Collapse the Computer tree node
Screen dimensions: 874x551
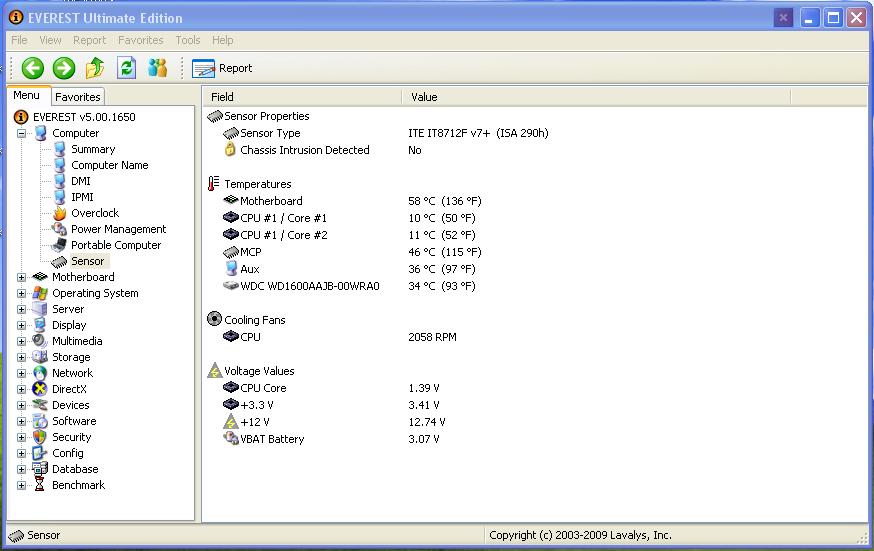(x=21, y=134)
